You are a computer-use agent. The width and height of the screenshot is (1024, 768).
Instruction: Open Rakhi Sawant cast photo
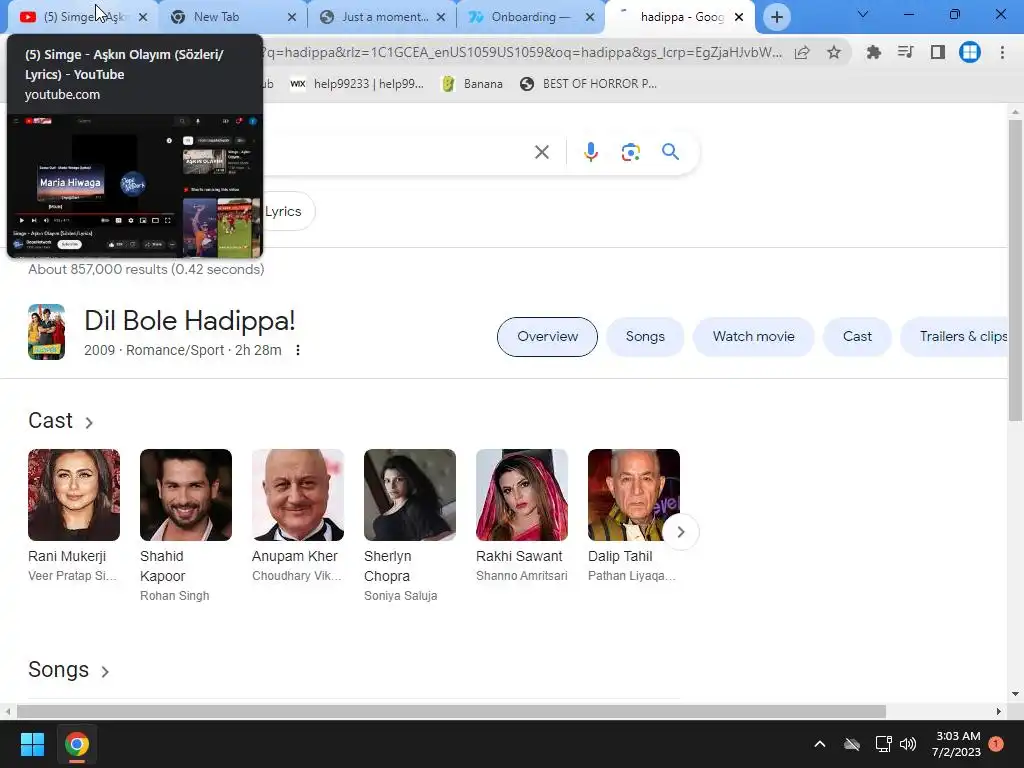(522, 495)
